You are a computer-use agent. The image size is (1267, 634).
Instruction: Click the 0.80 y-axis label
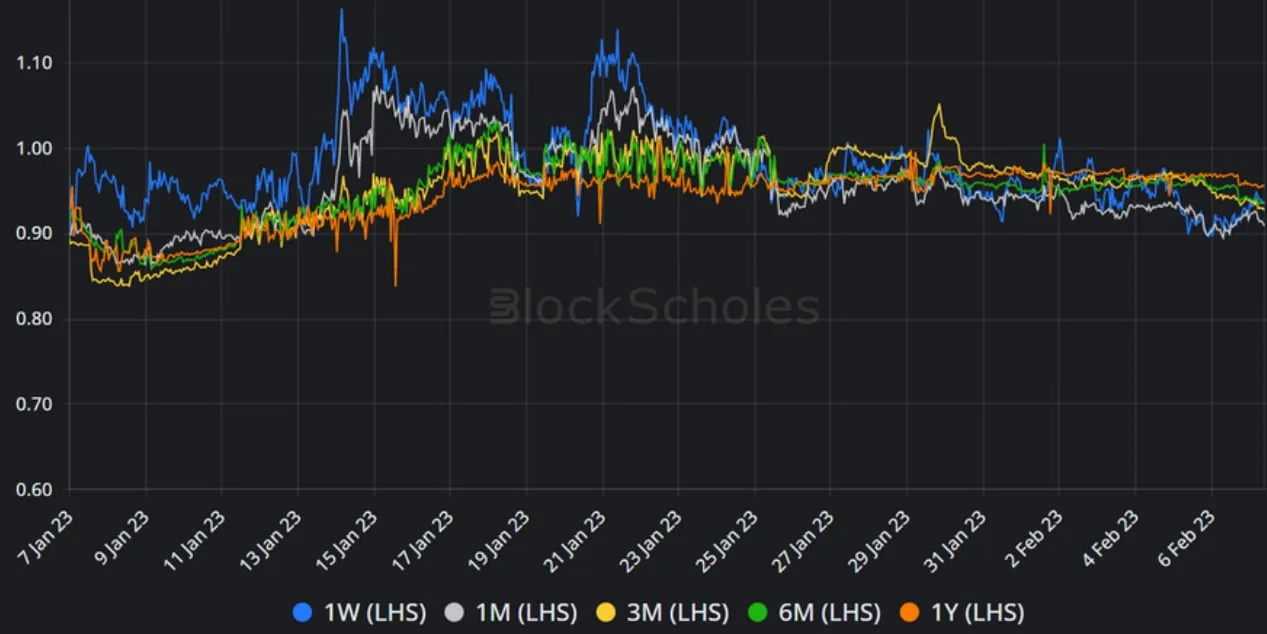click(x=34, y=319)
